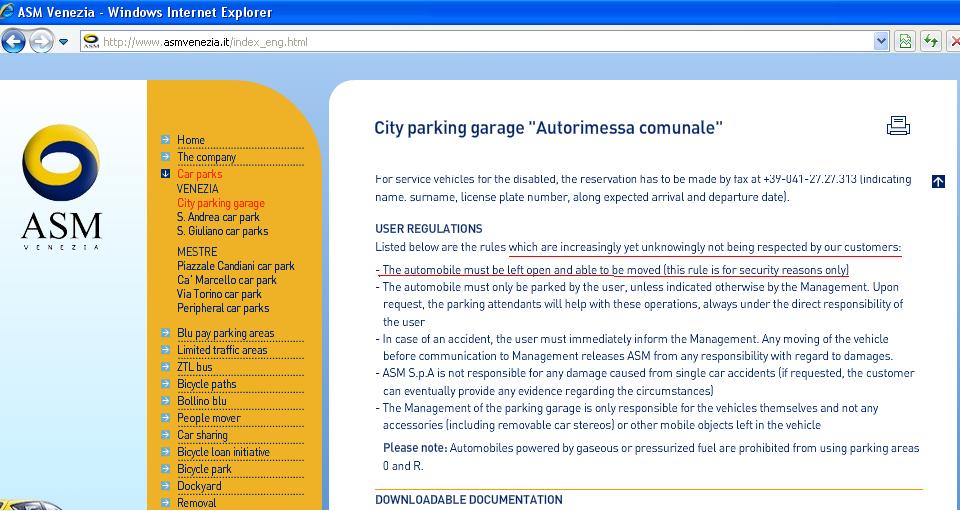Click arrow bullet next to Blu pay parking areas

coord(165,333)
